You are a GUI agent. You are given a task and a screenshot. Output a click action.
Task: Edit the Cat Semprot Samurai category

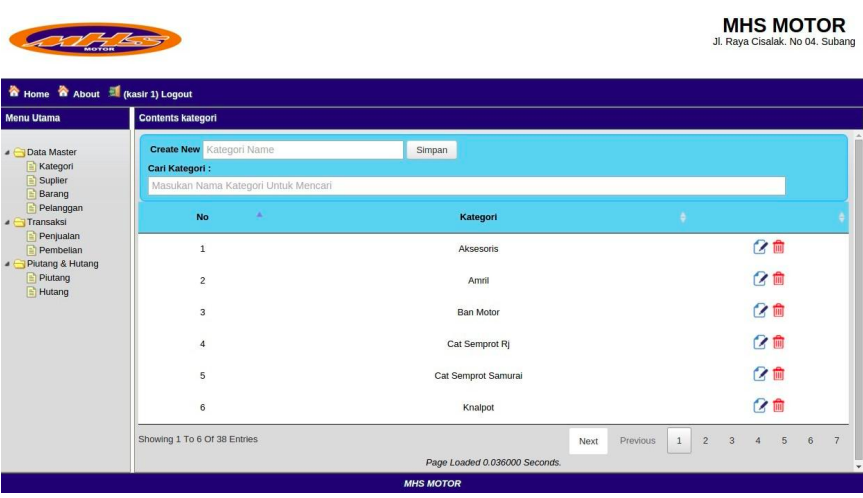(760, 374)
